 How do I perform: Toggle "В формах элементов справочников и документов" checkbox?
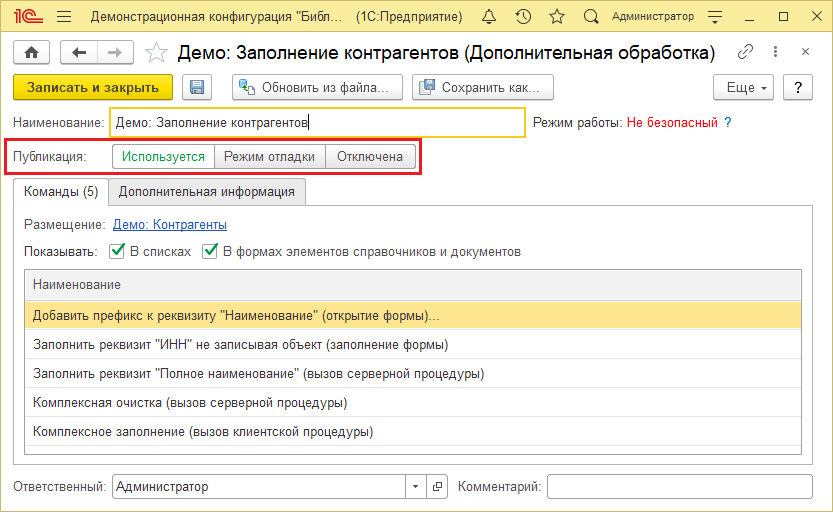[x=211, y=251]
